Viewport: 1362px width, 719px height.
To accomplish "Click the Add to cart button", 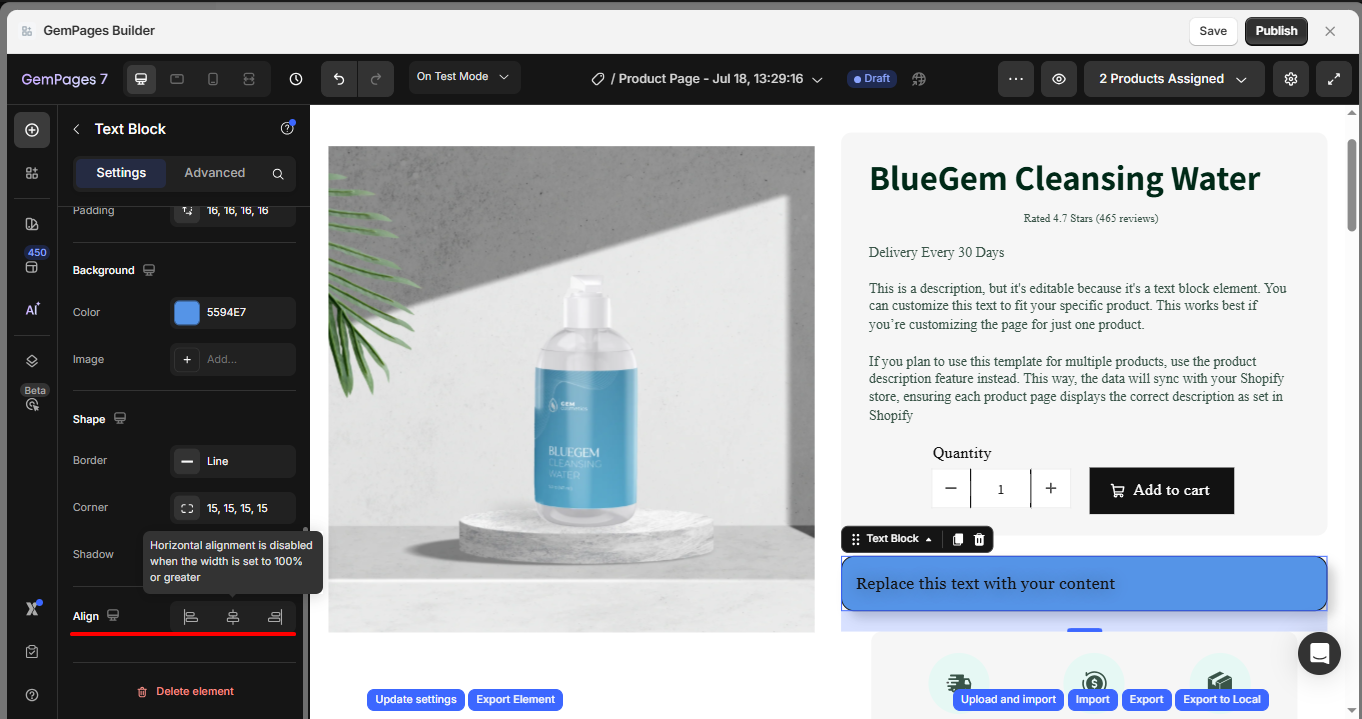I will (1161, 491).
